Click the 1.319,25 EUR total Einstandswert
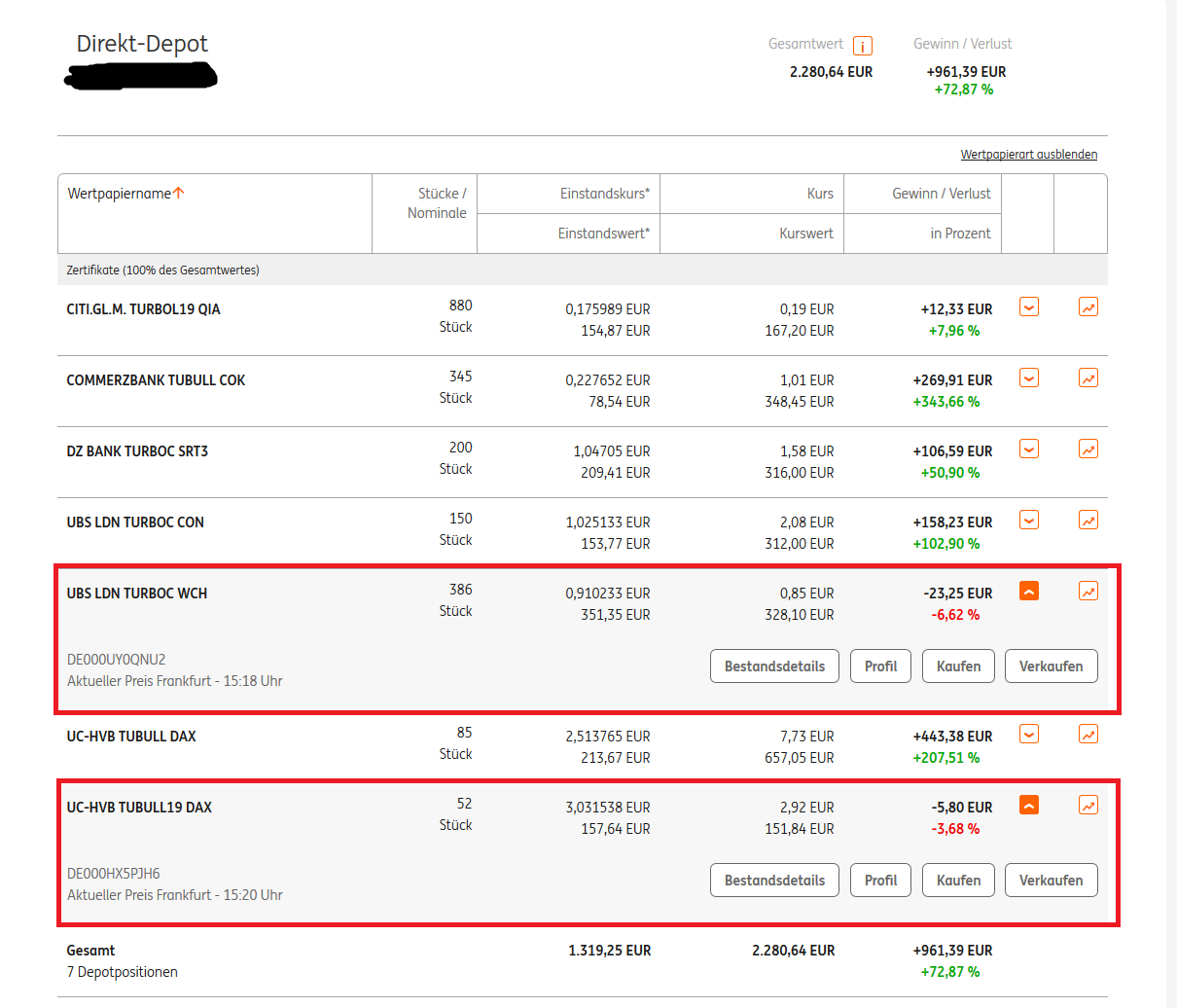 point(610,951)
